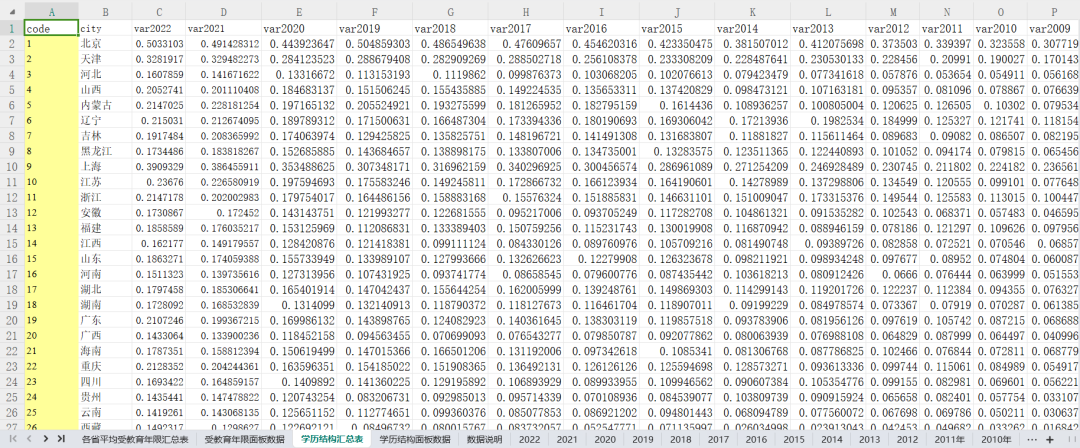Switch to the 2011年 sheet tab
Screen dimensions: 1080x448
949,439
